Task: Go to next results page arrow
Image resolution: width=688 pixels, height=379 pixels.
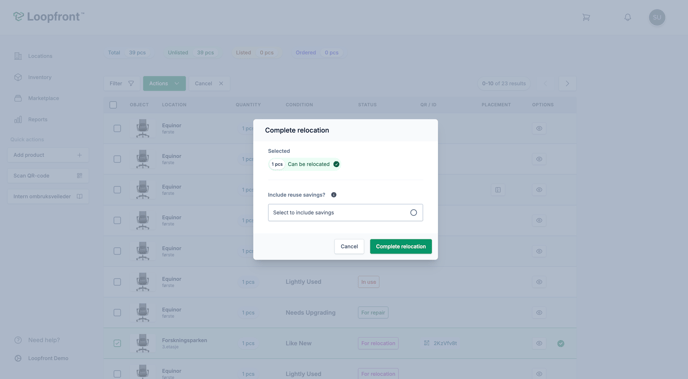Action: 567,83
